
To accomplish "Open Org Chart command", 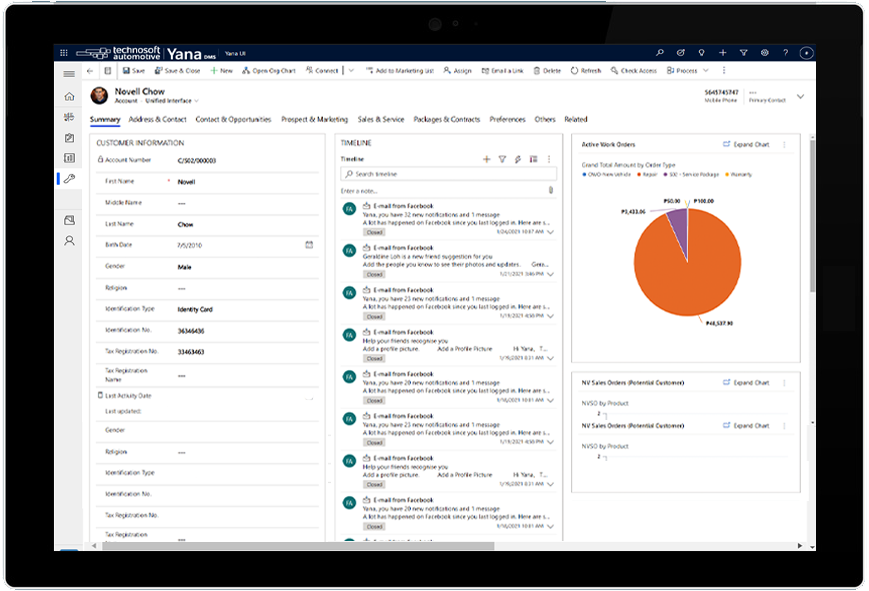I will pos(269,71).
